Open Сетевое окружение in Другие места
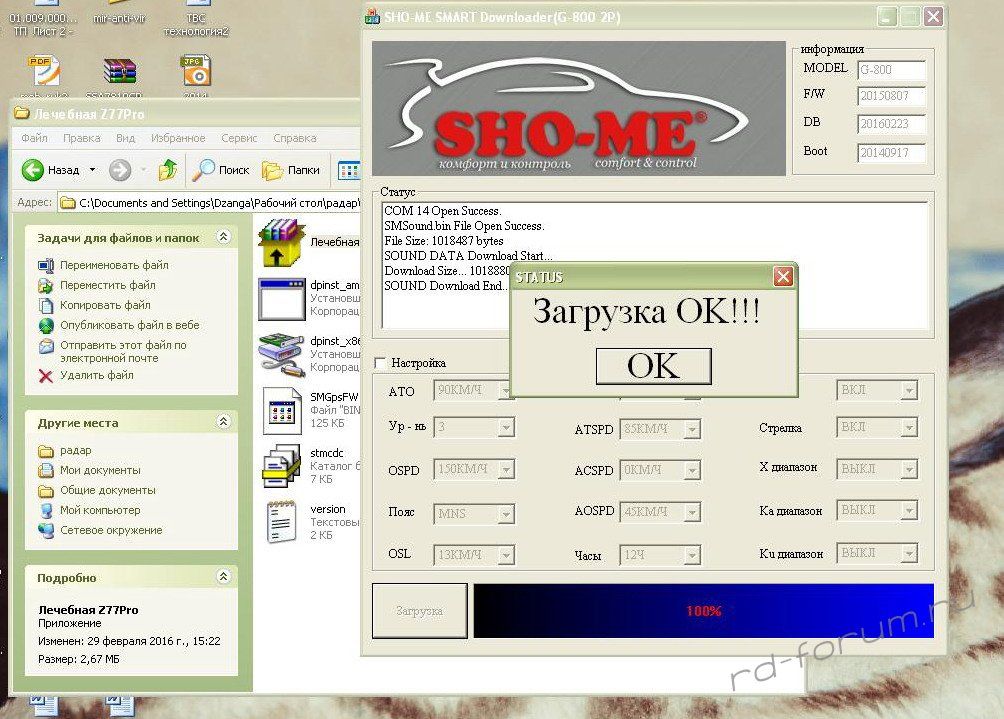1004x719 pixels. pyautogui.click(x=111, y=530)
